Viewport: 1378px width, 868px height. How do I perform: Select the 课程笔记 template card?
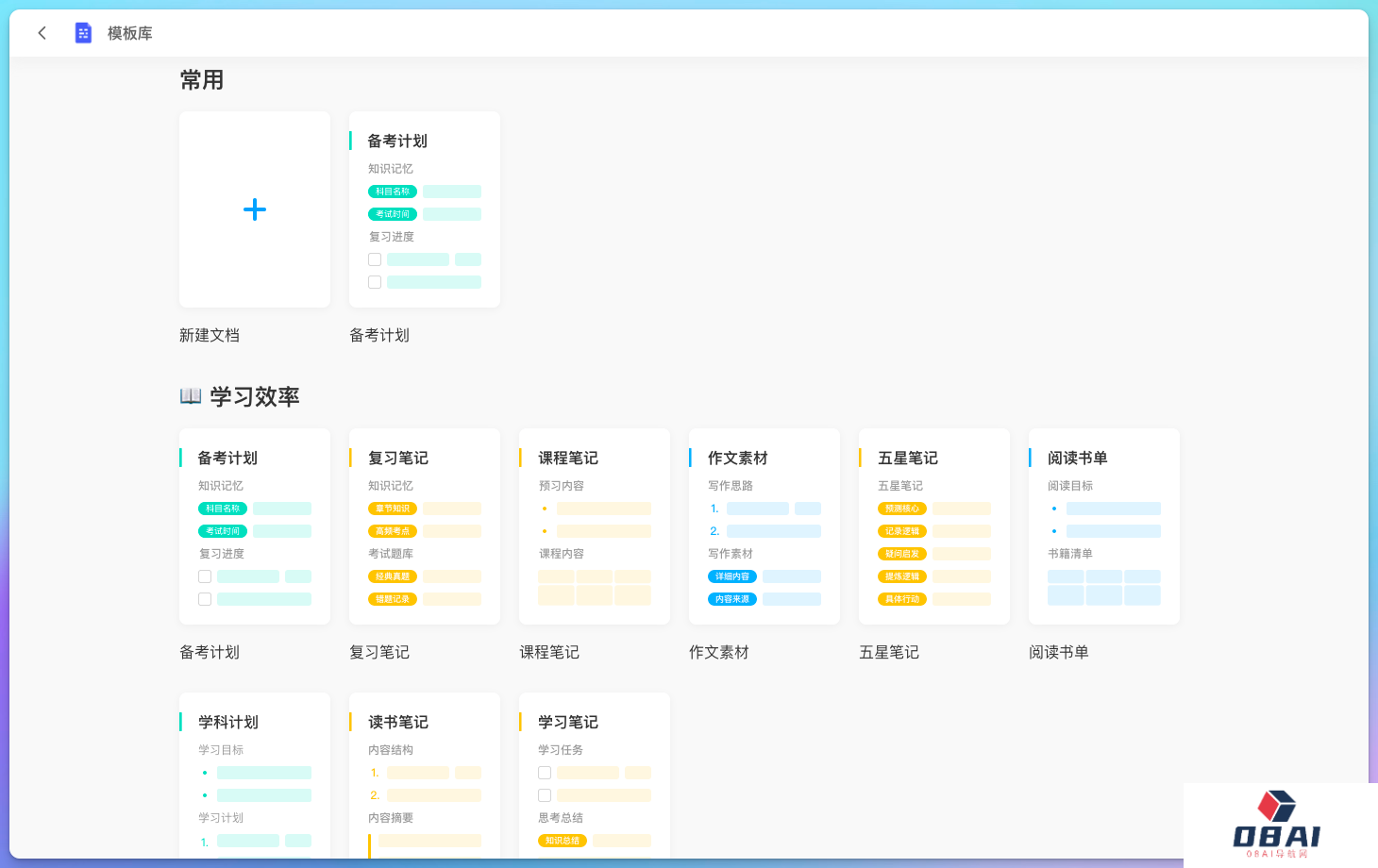(595, 526)
